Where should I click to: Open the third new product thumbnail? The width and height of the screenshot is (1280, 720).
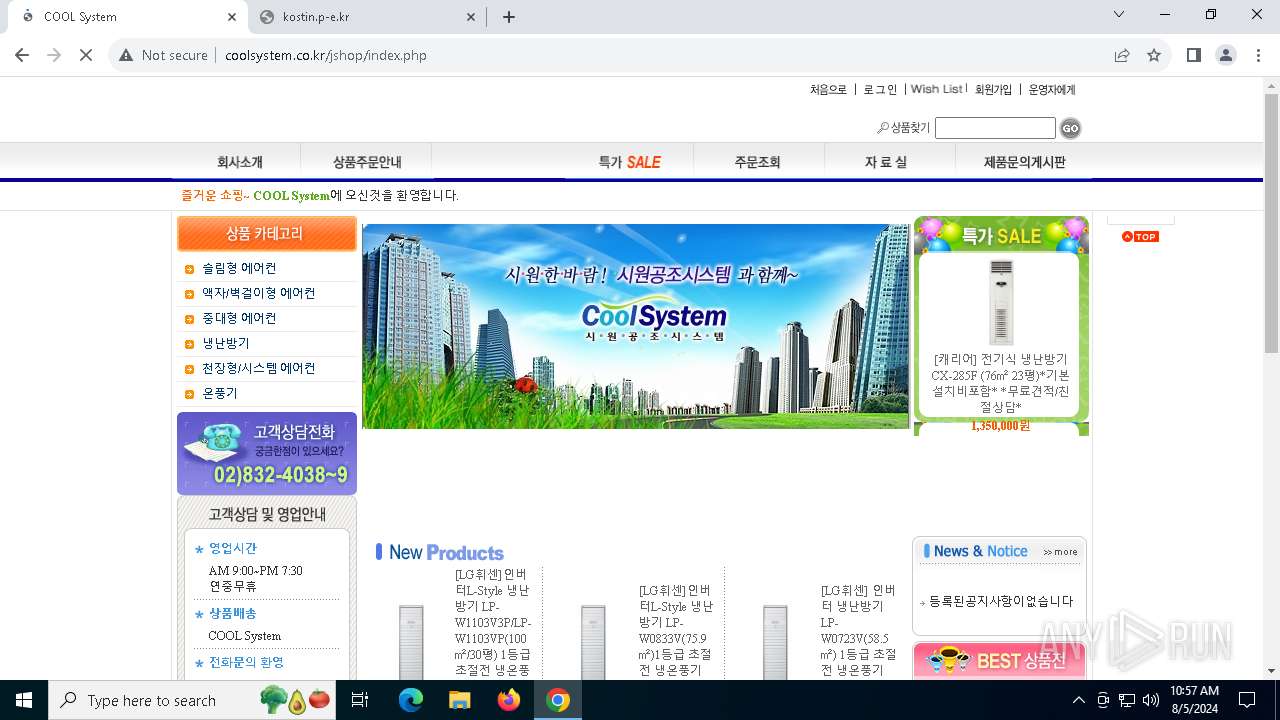[x=775, y=642]
